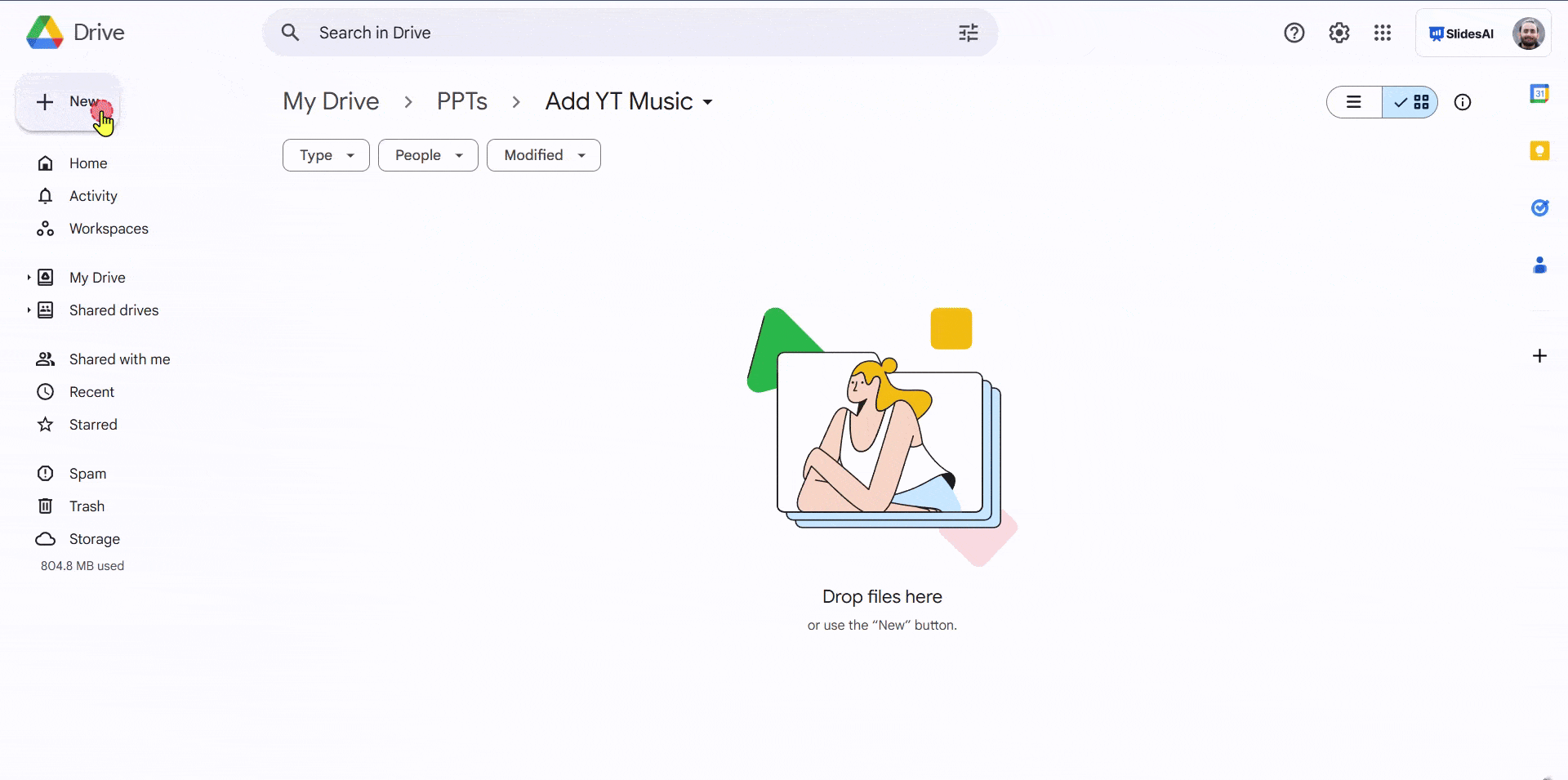Open Google Calendar in the side panel
The image size is (1568, 780).
point(1540,93)
